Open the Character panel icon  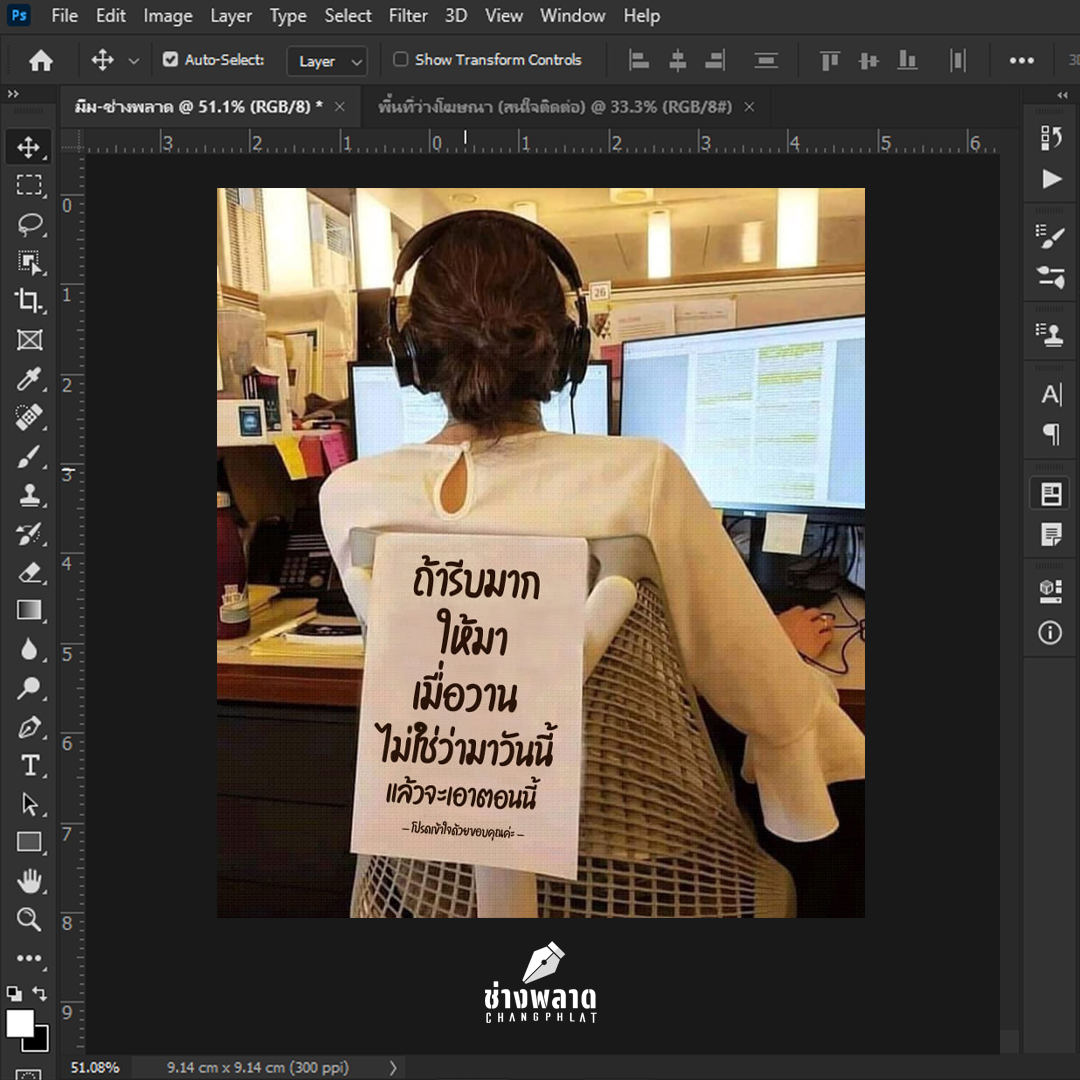click(1050, 395)
